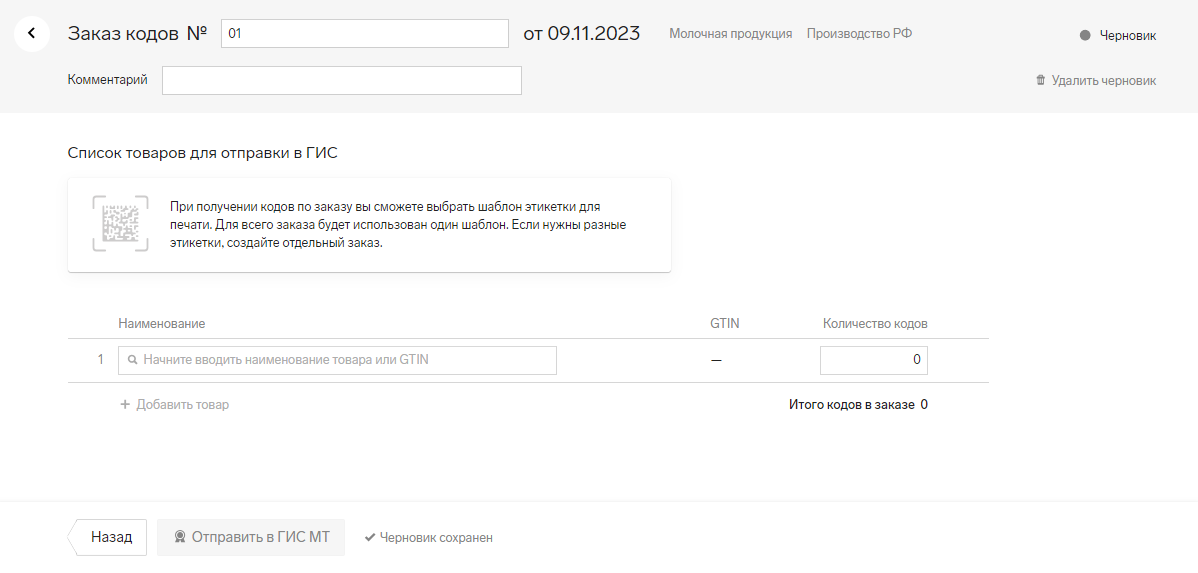The image size is (1198, 573).
Task: Select the Количество кодов quantity input
Action: tap(873, 360)
